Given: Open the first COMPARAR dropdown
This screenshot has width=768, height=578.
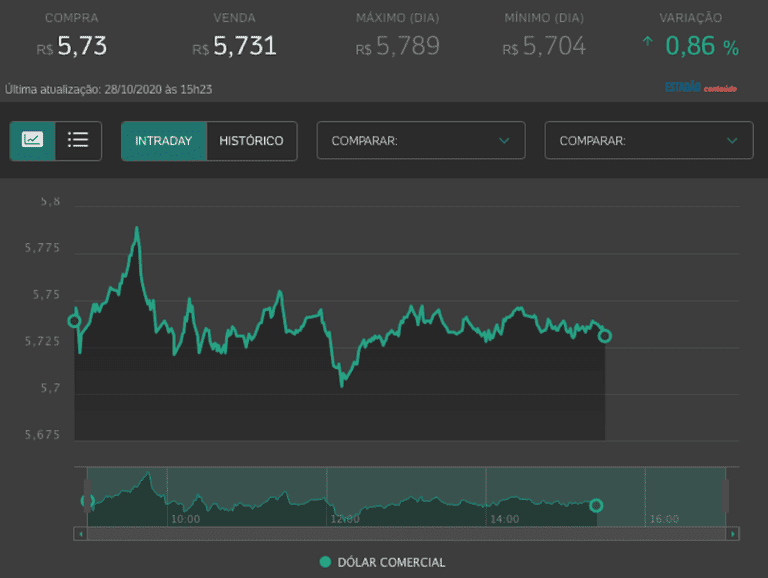Looking at the screenshot, I should pyautogui.click(x=420, y=141).
